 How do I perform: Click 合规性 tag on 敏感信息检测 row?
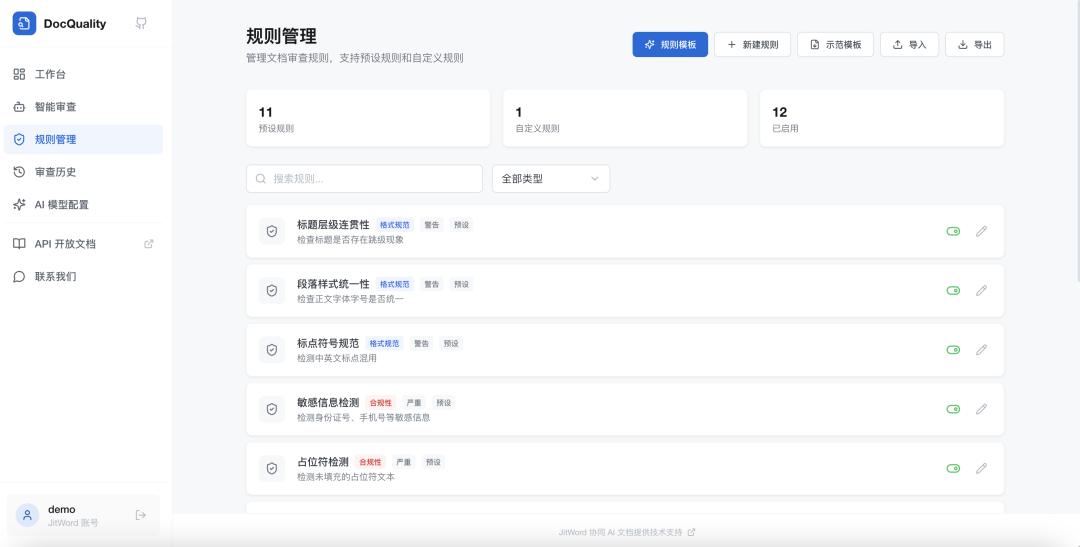[380, 402]
